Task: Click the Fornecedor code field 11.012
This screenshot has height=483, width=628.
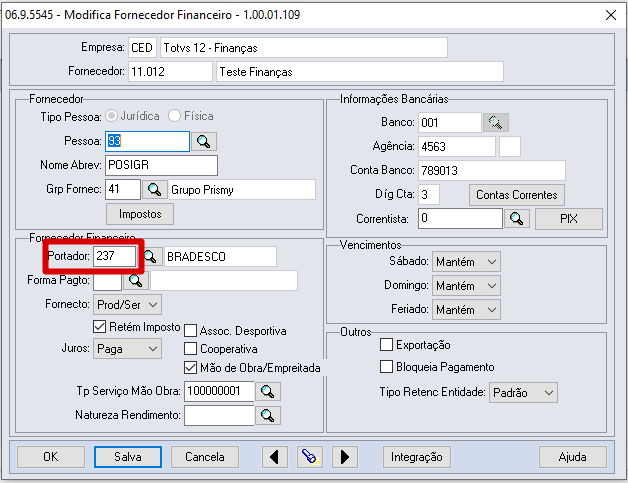Action: (x=170, y=72)
